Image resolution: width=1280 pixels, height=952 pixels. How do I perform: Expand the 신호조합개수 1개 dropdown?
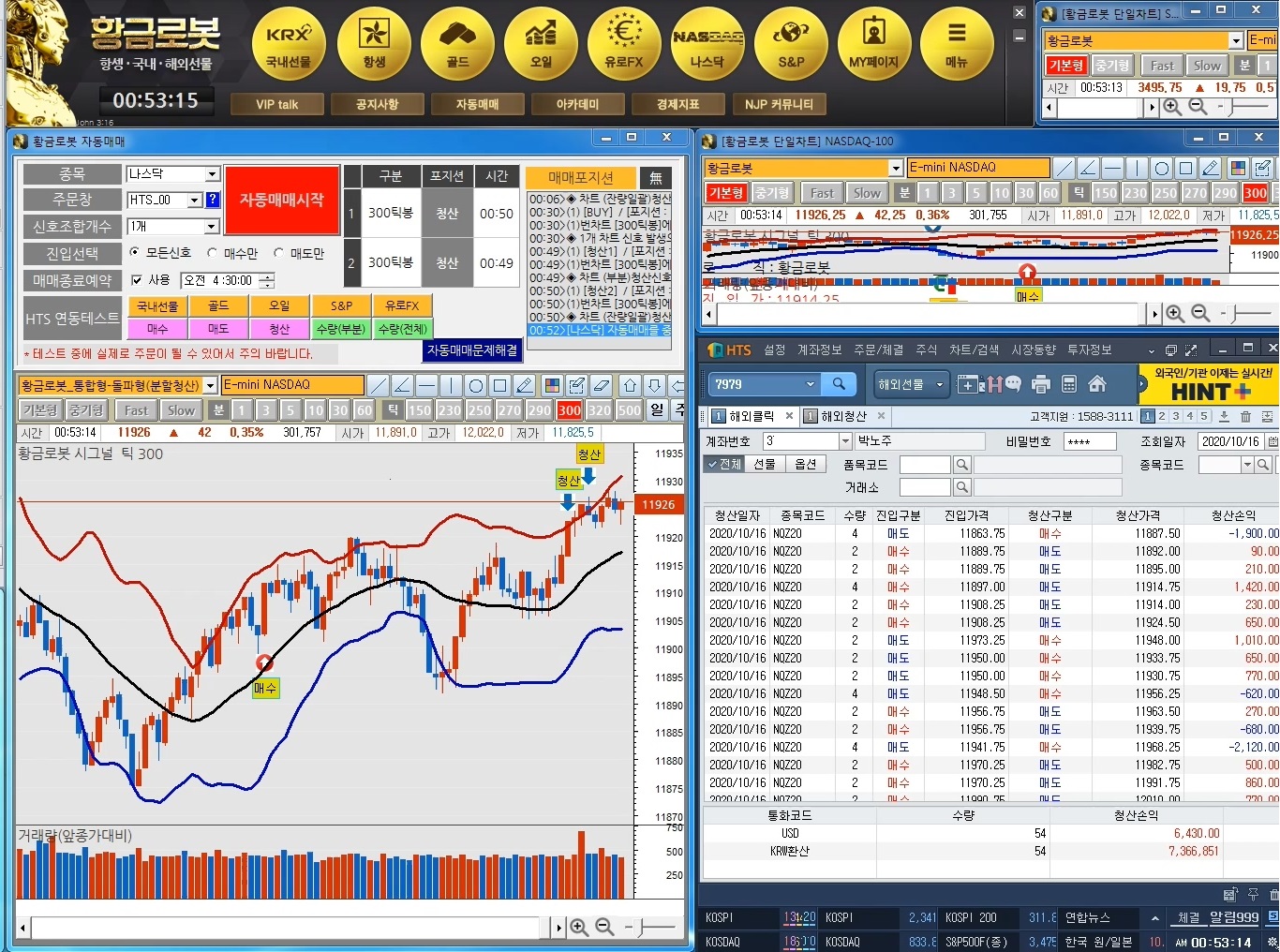(x=212, y=226)
